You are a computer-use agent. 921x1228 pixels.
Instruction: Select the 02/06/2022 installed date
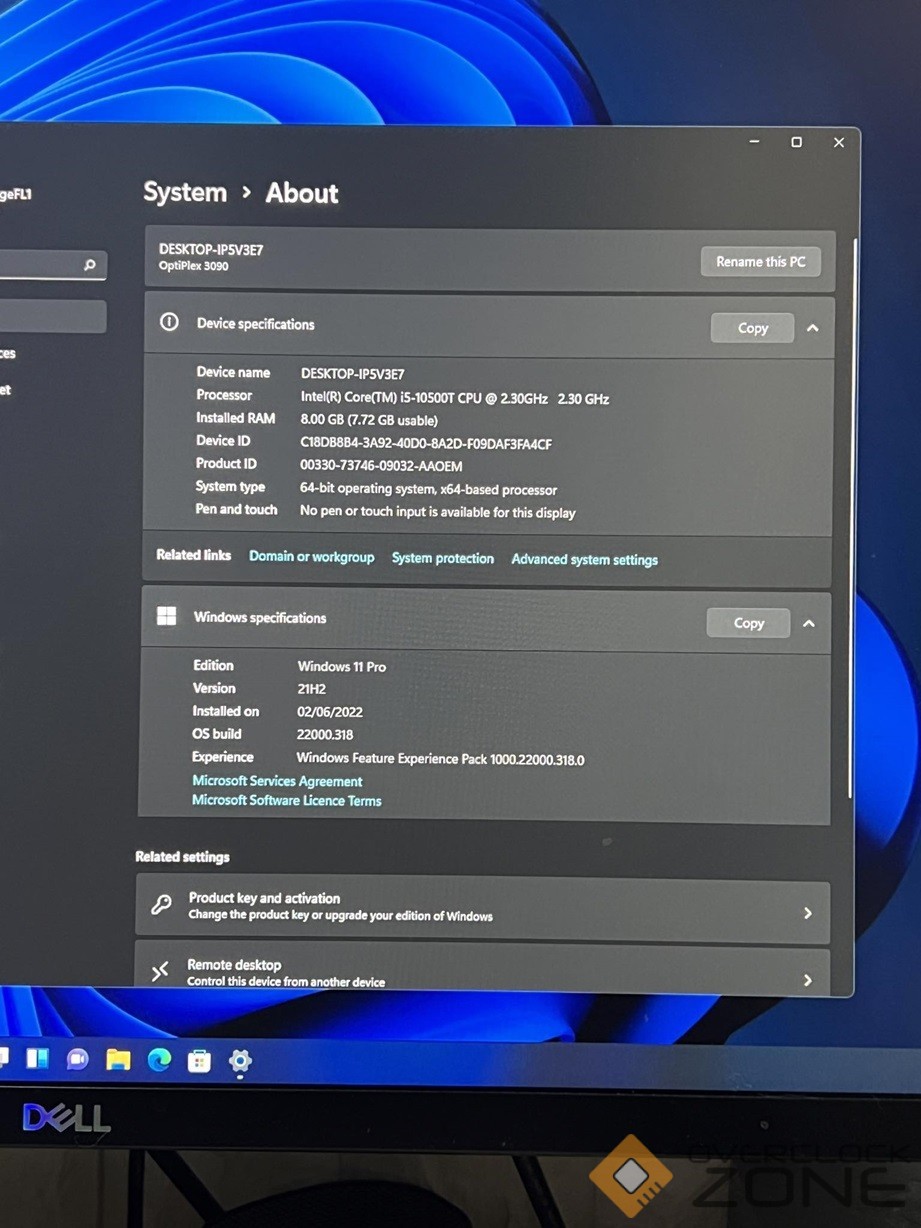coord(330,712)
